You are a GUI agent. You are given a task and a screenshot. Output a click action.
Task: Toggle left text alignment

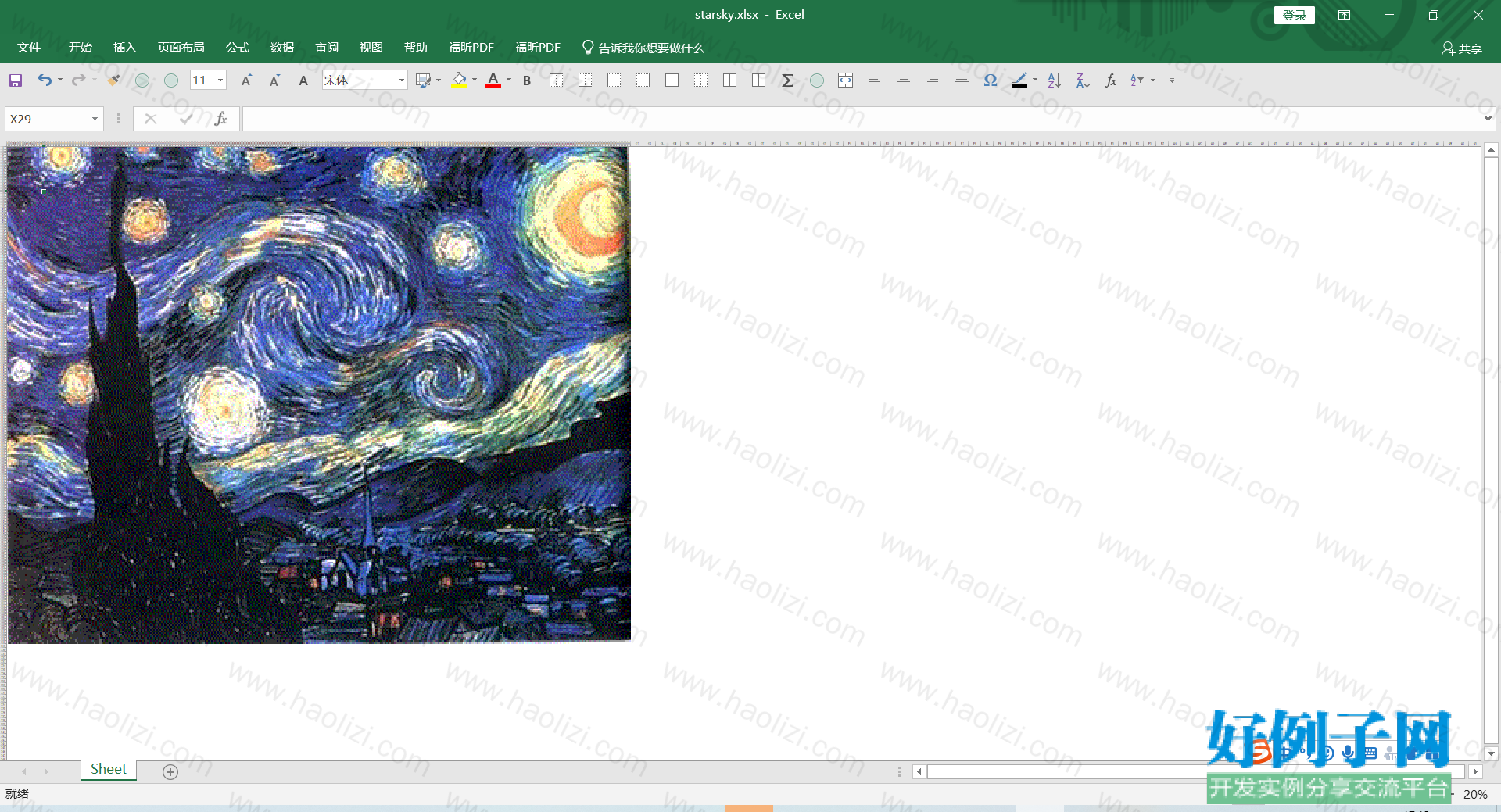[x=875, y=80]
